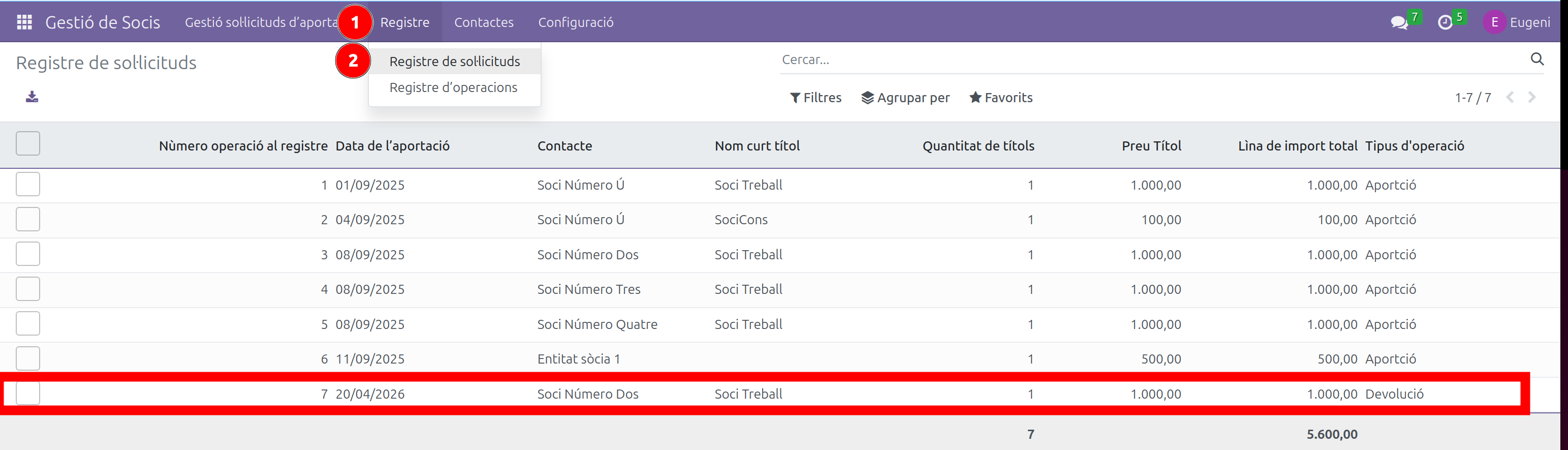Sort by Quantitat de títols column
This screenshot has height=450, width=1568.
pyautogui.click(x=978, y=146)
